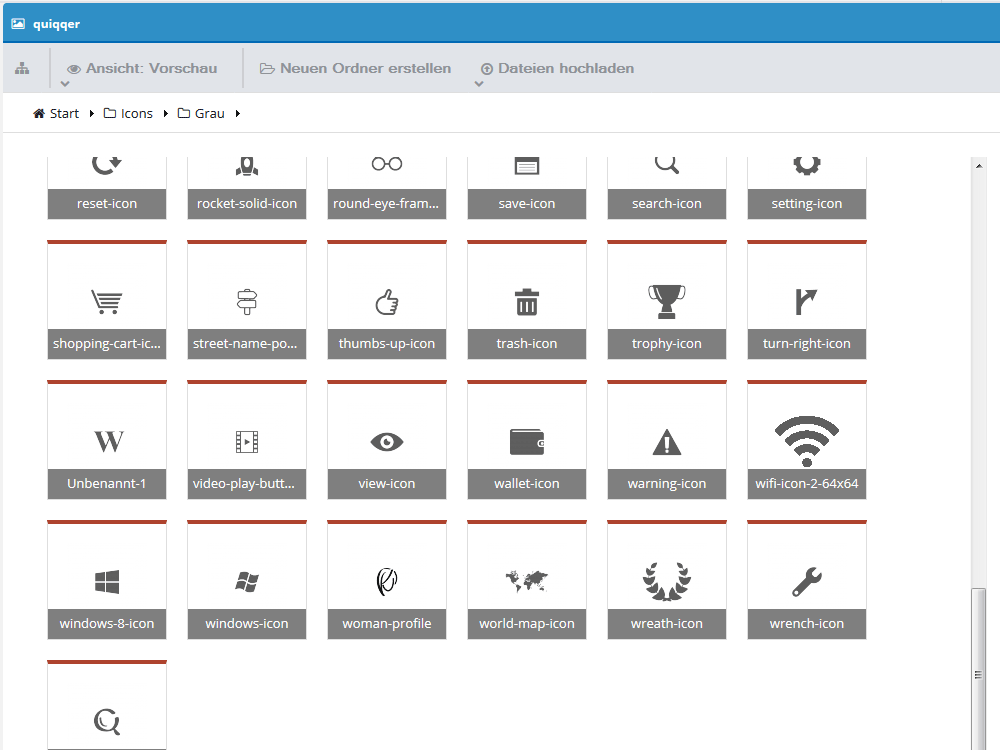Expand arrow after Icons breadcrumb
Screen dimensions: 1000x750
166,114
